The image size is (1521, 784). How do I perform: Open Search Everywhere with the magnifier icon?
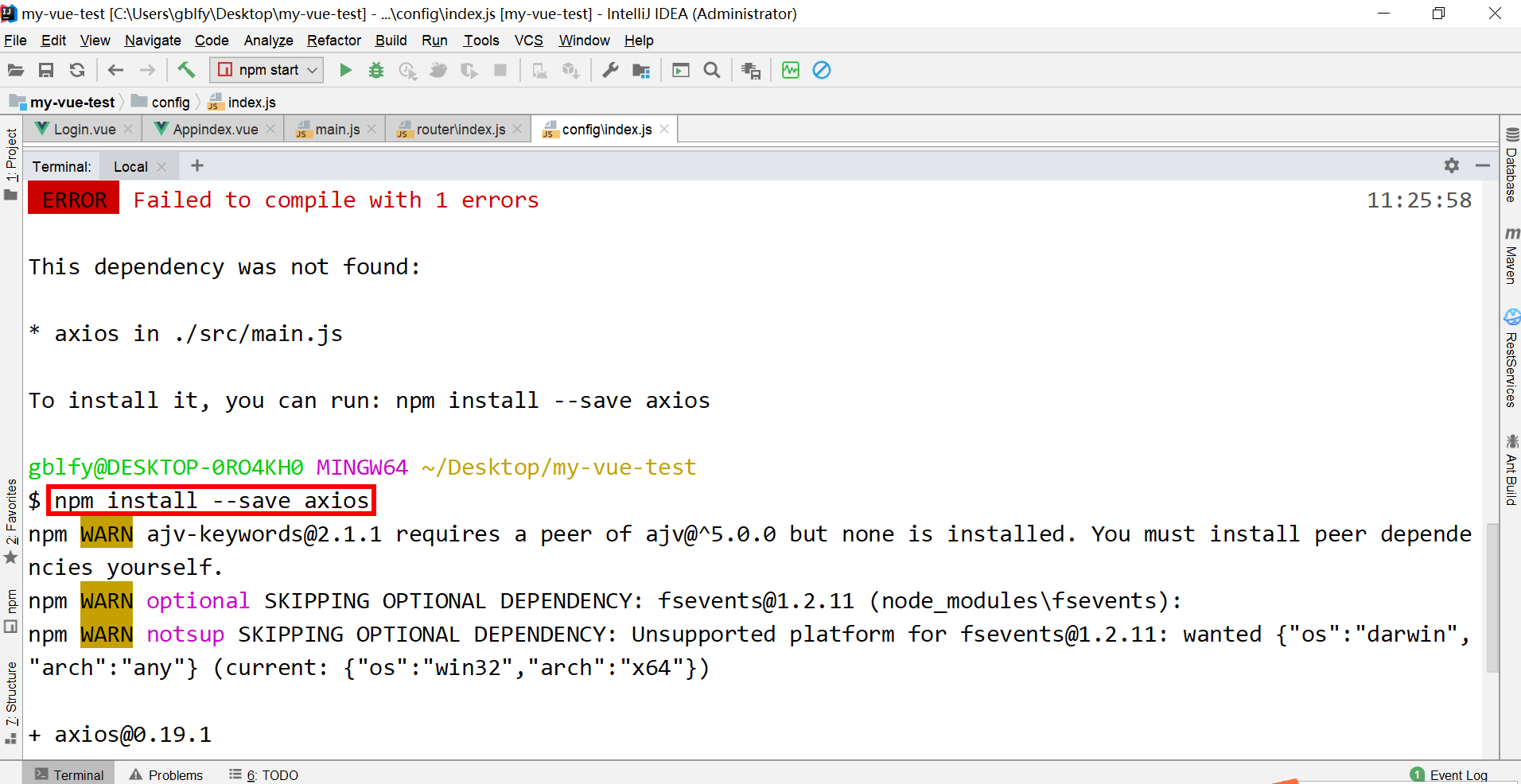(712, 70)
